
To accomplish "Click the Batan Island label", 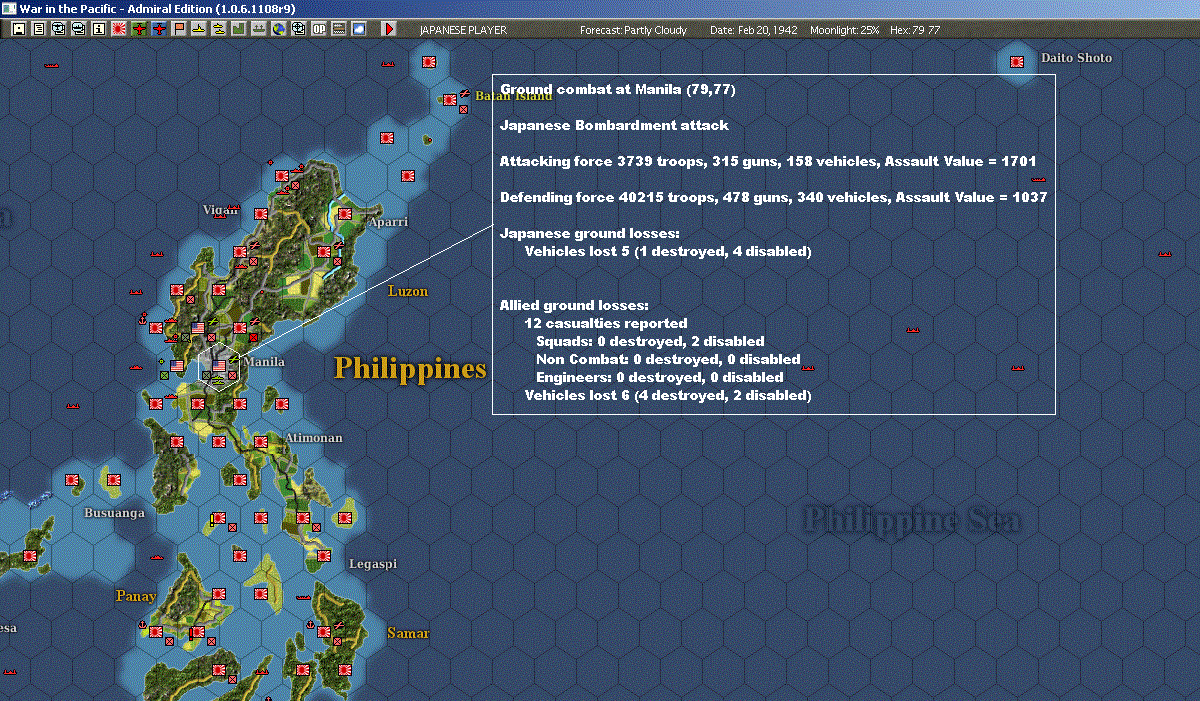I will point(514,96).
